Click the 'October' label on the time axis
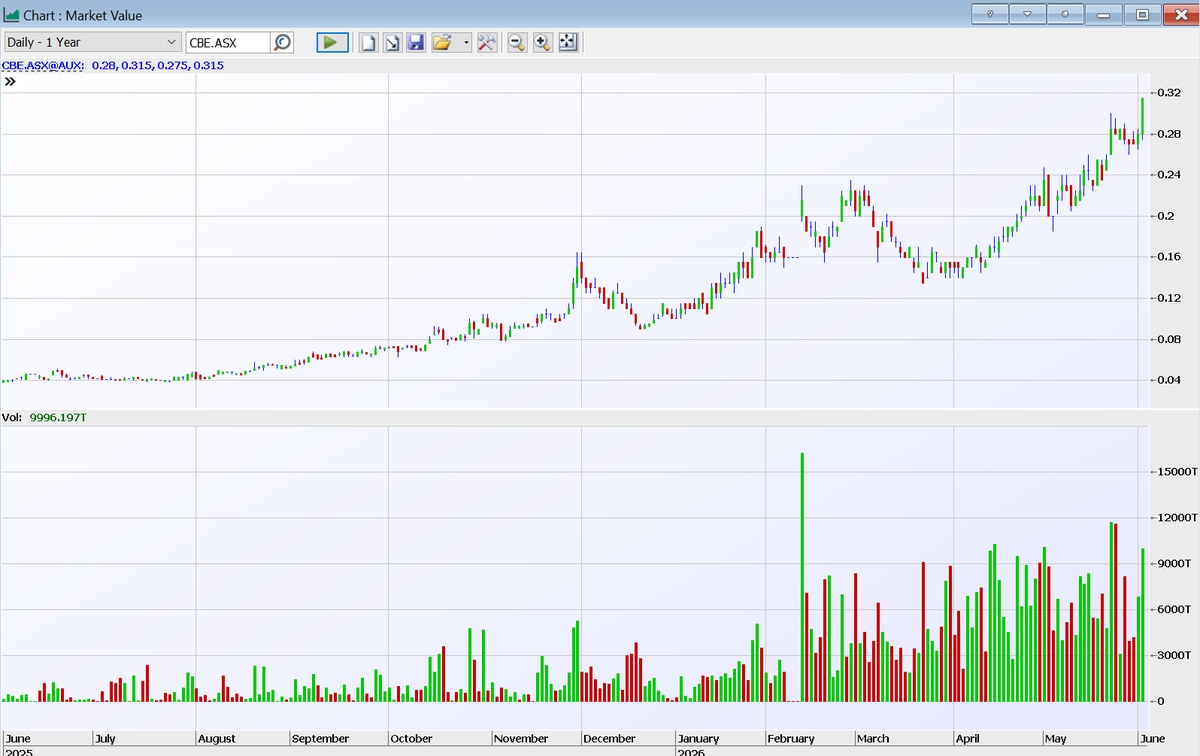The height and width of the screenshot is (756, 1200). point(411,739)
